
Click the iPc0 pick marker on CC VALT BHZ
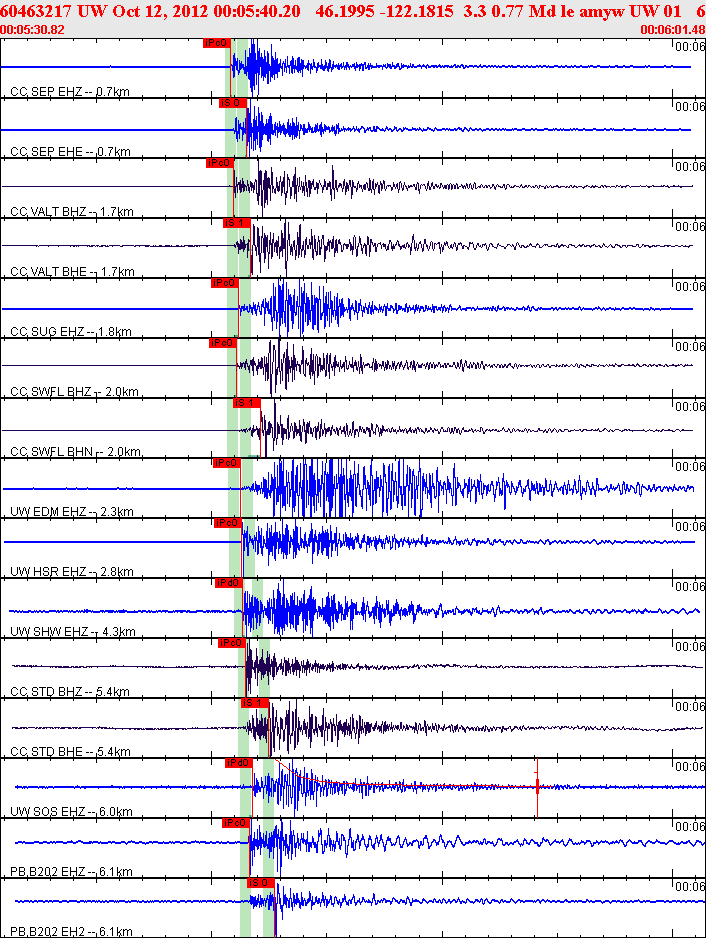click(220, 163)
